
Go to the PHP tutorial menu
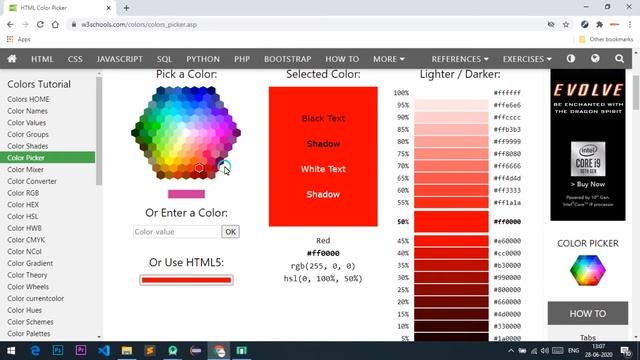[x=242, y=59]
